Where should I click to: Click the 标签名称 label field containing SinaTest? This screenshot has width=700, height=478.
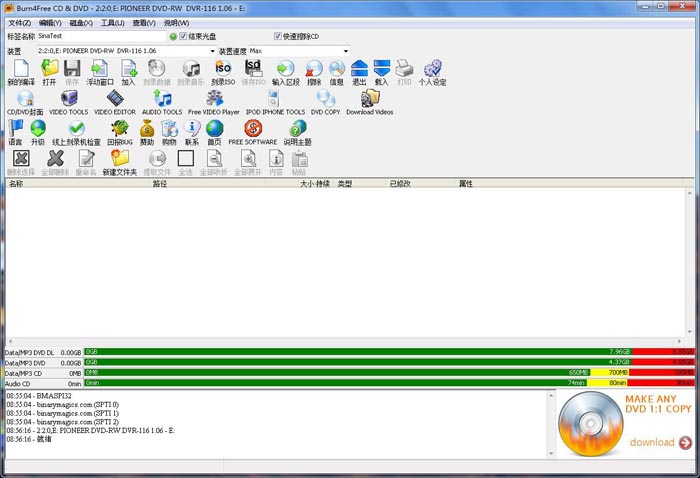(101, 36)
